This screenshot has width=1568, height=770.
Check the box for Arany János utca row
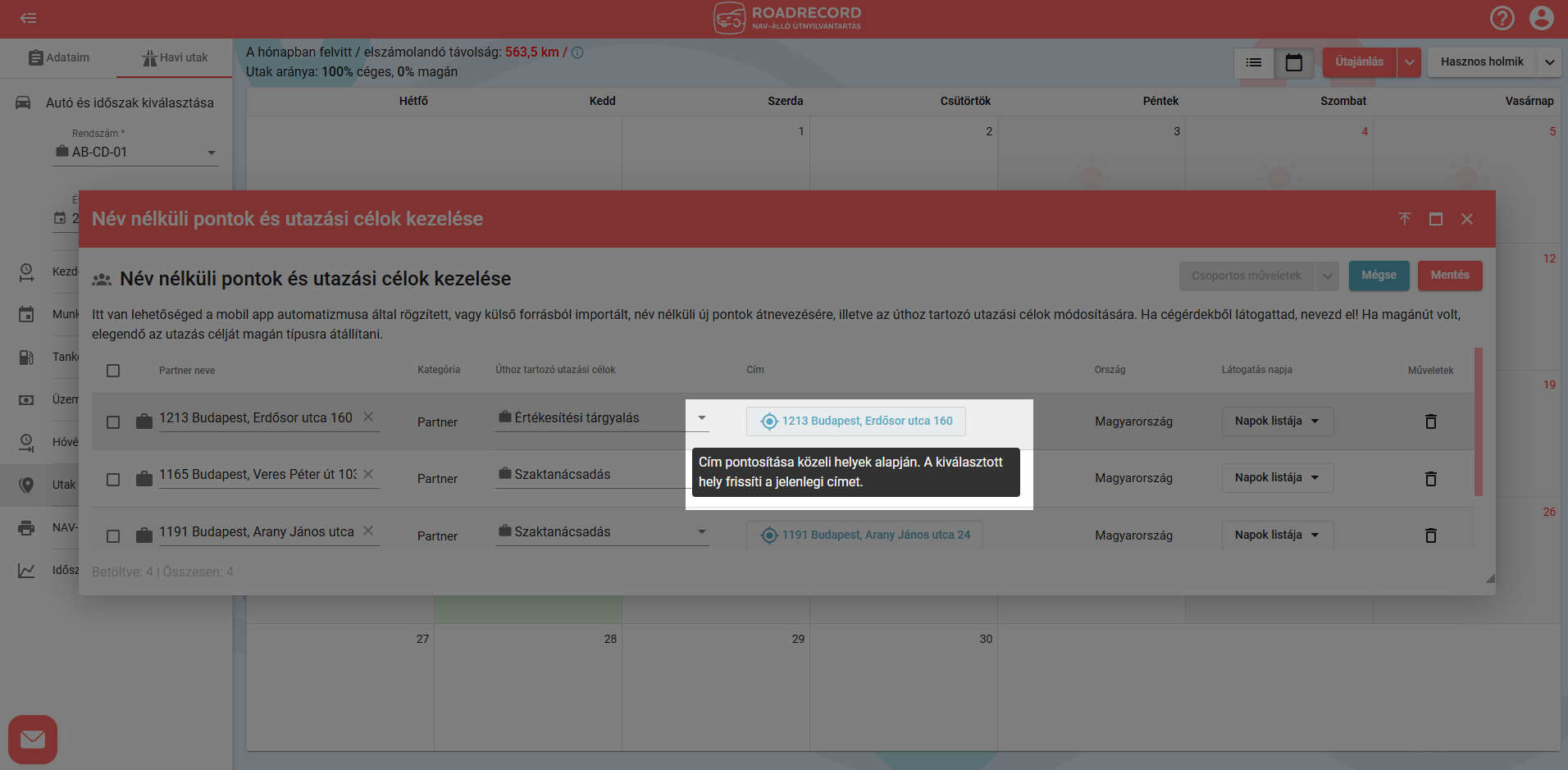point(113,536)
